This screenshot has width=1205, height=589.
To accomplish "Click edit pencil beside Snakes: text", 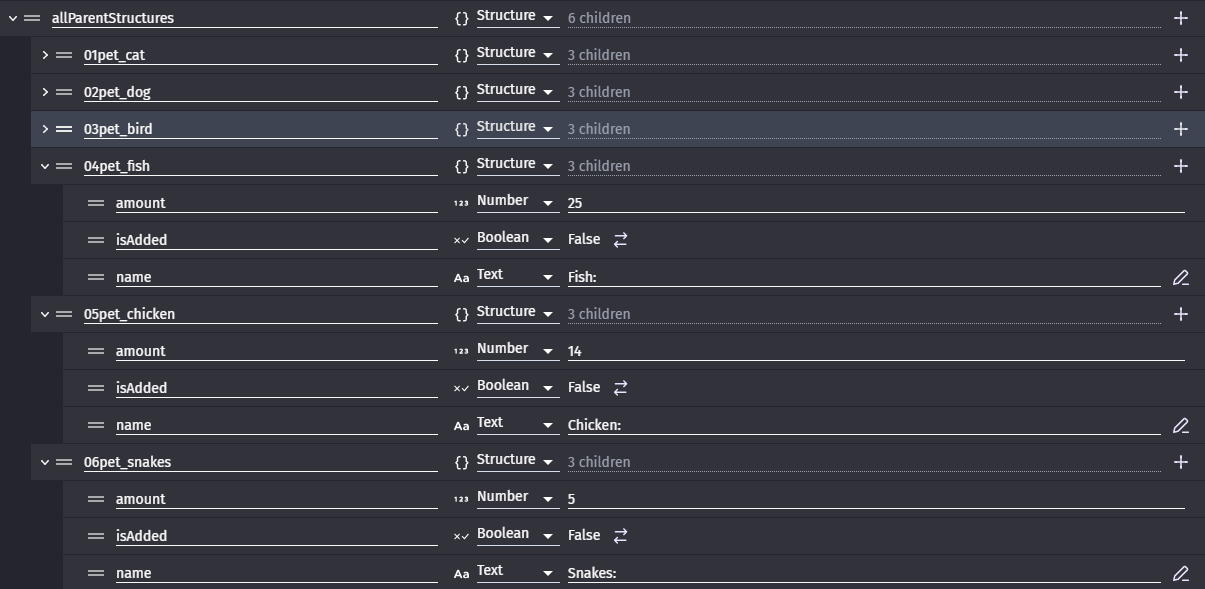I will click(x=1180, y=573).
